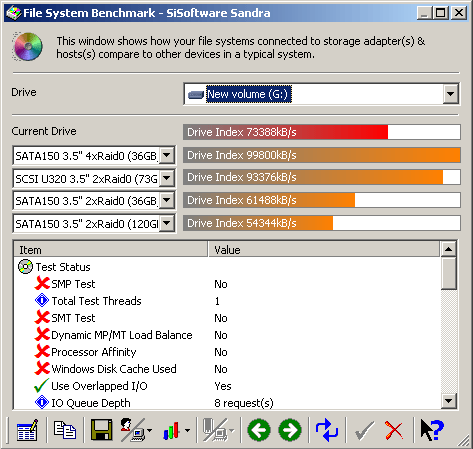The height and width of the screenshot is (449, 473).
Task: Click the Item column header
Action: 111,250
